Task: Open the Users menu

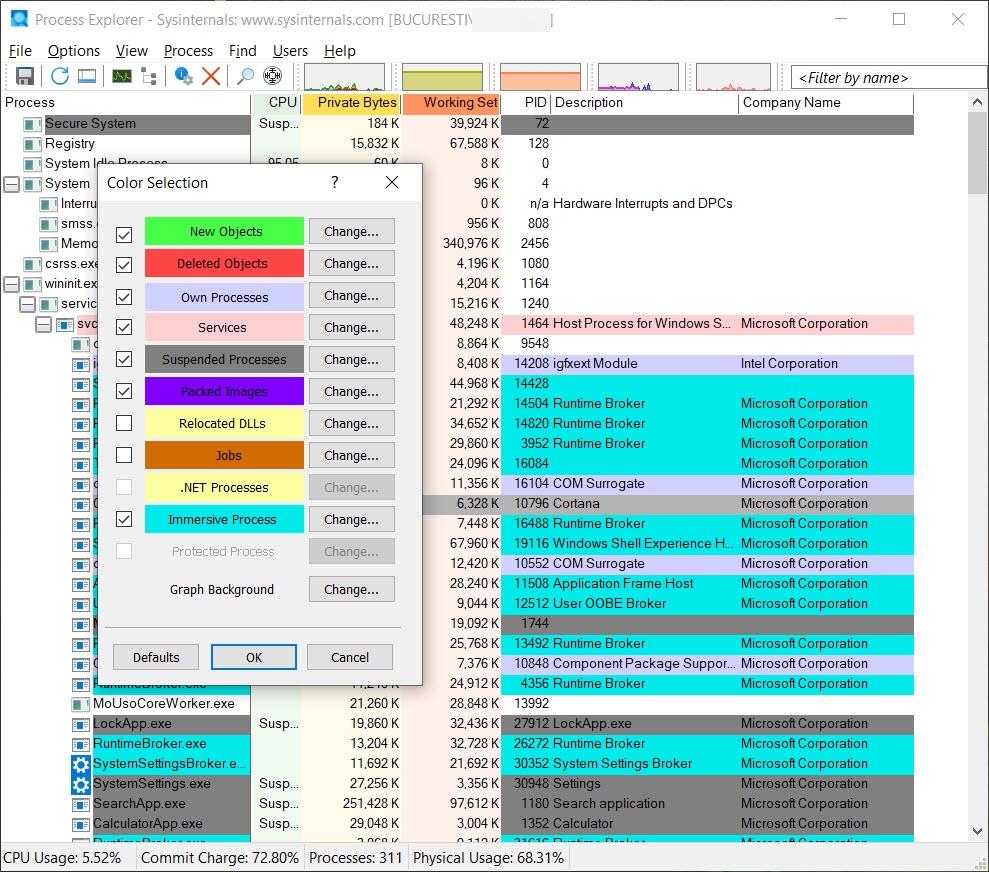Action: 290,50
